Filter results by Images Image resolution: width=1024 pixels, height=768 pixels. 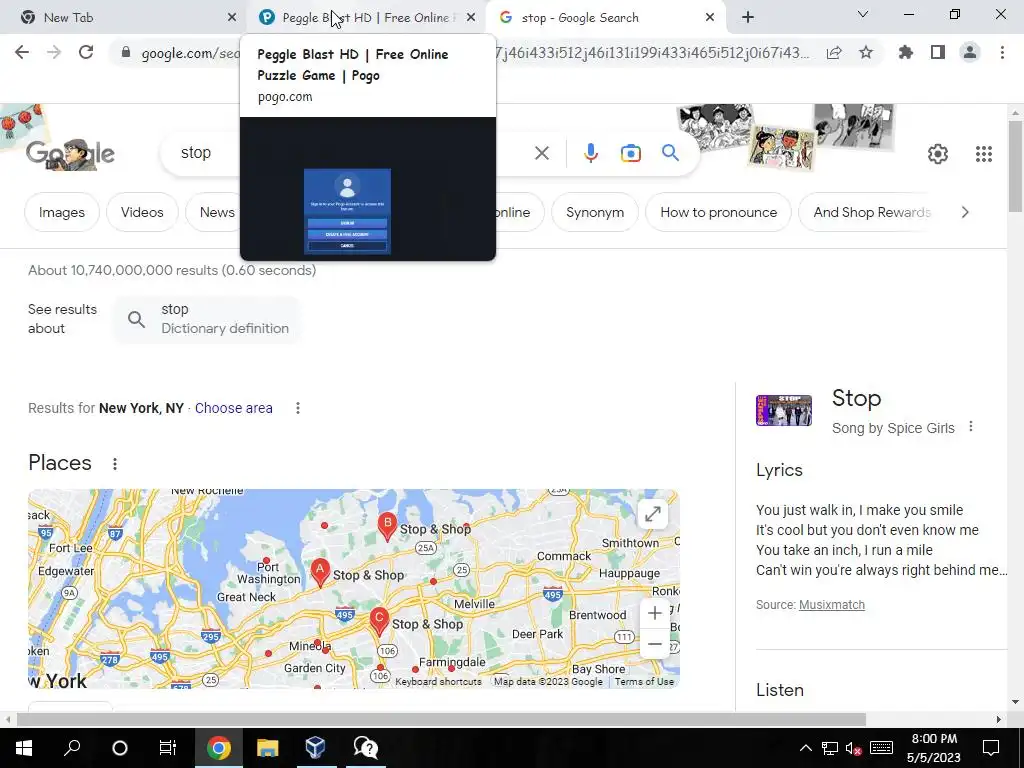(x=62, y=212)
